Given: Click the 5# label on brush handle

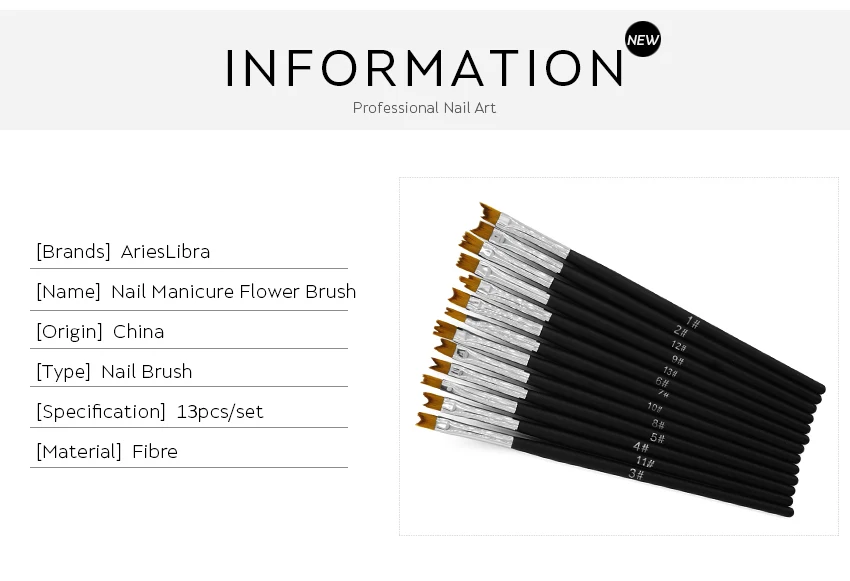Looking at the screenshot, I should [x=658, y=437].
